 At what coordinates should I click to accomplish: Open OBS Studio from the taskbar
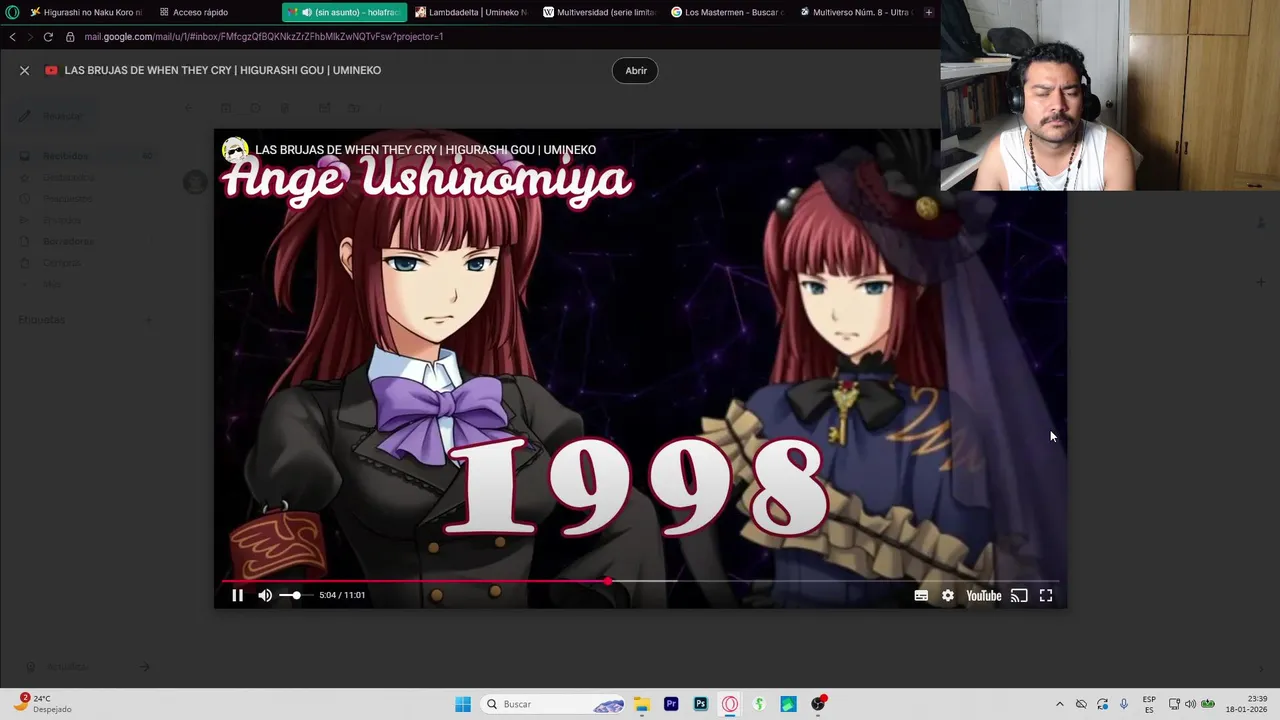[818, 704]
